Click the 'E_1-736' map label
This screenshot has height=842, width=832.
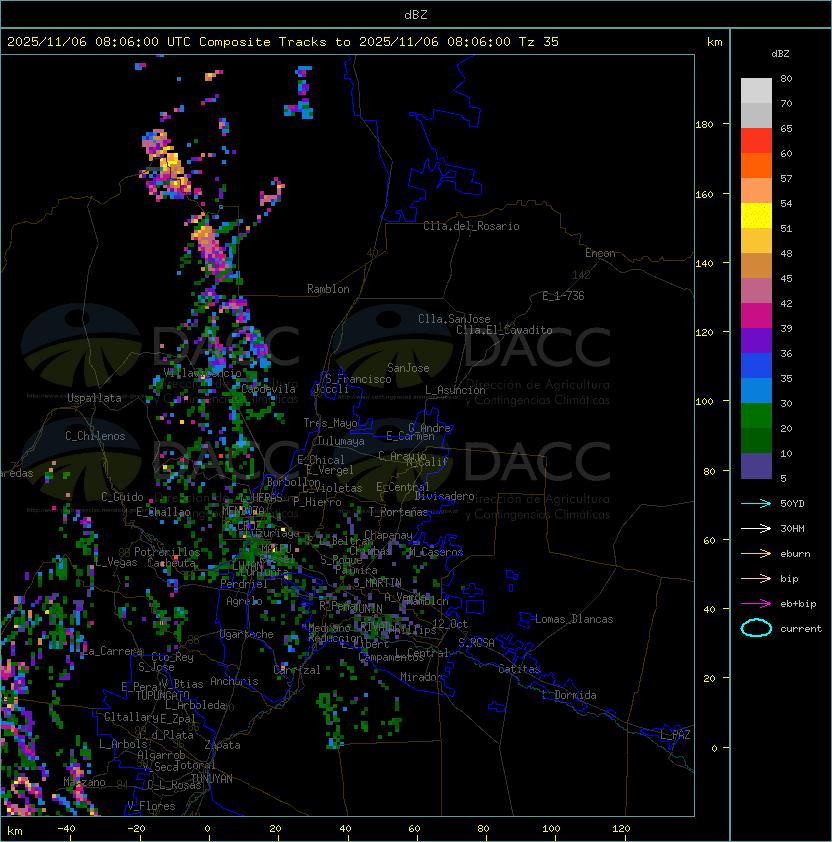[563, 296]
